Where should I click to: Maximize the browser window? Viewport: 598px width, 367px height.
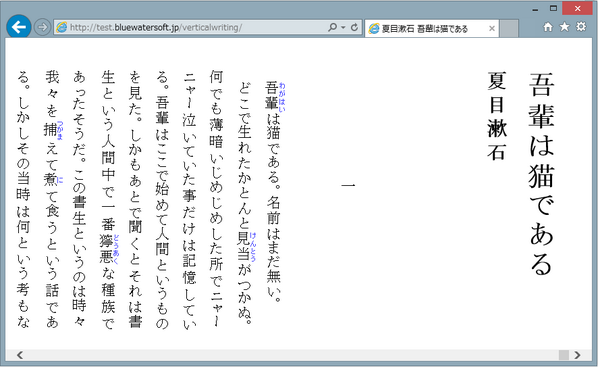[x=553, y=8]
